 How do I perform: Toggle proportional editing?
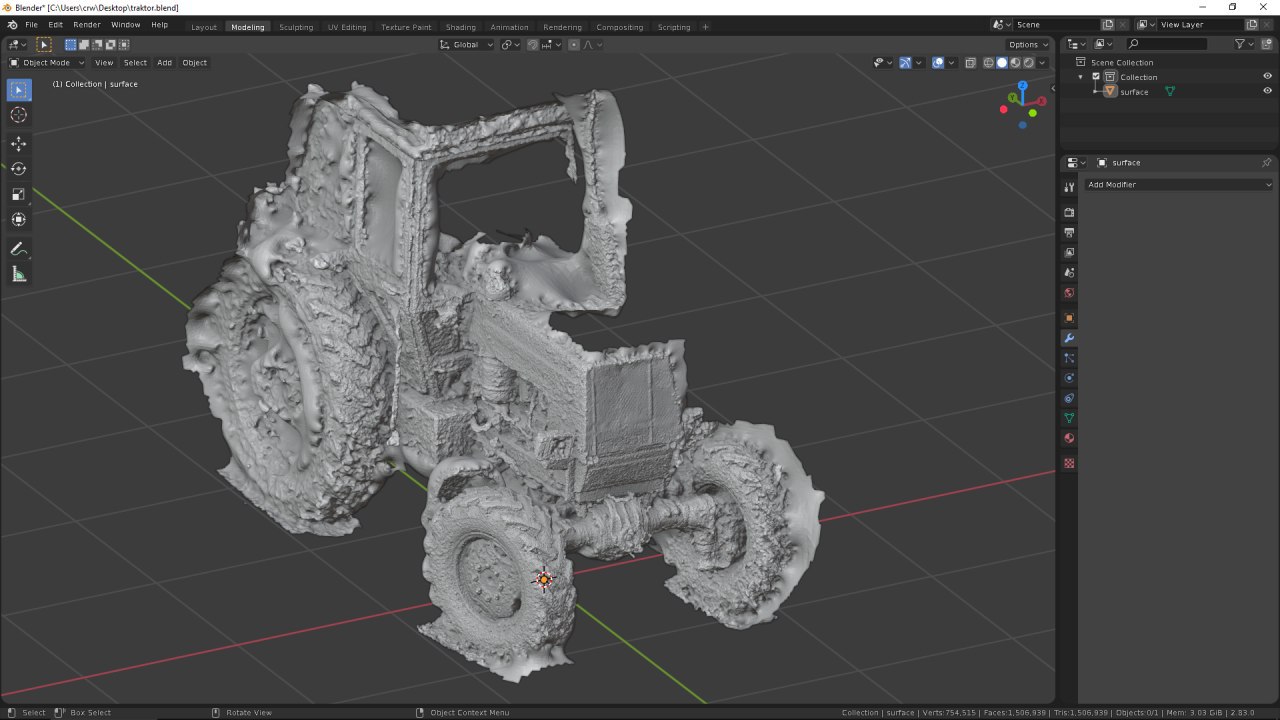click(574, 44)
